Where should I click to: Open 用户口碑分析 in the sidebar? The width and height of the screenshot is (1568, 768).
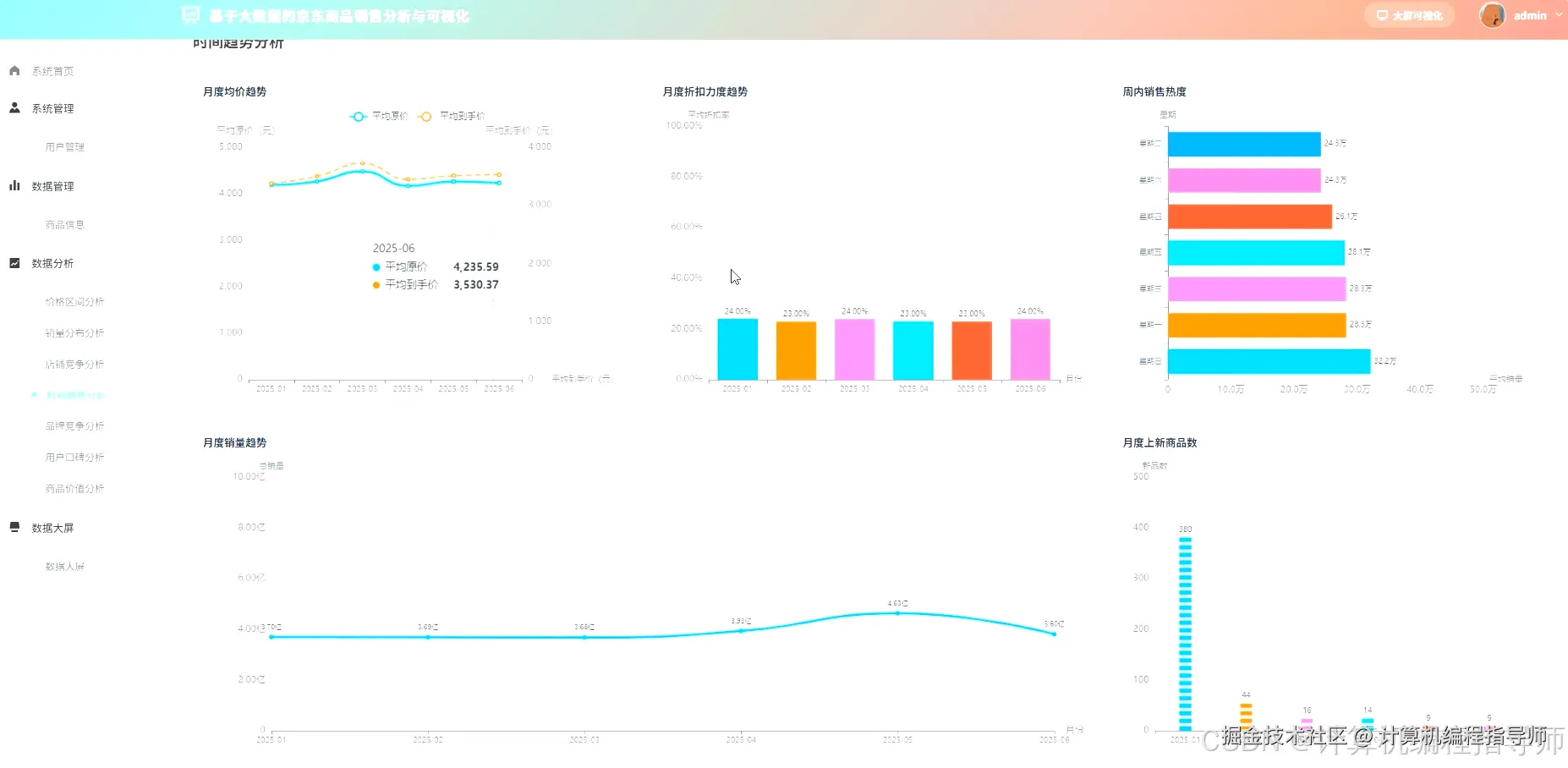pos(74,458)
